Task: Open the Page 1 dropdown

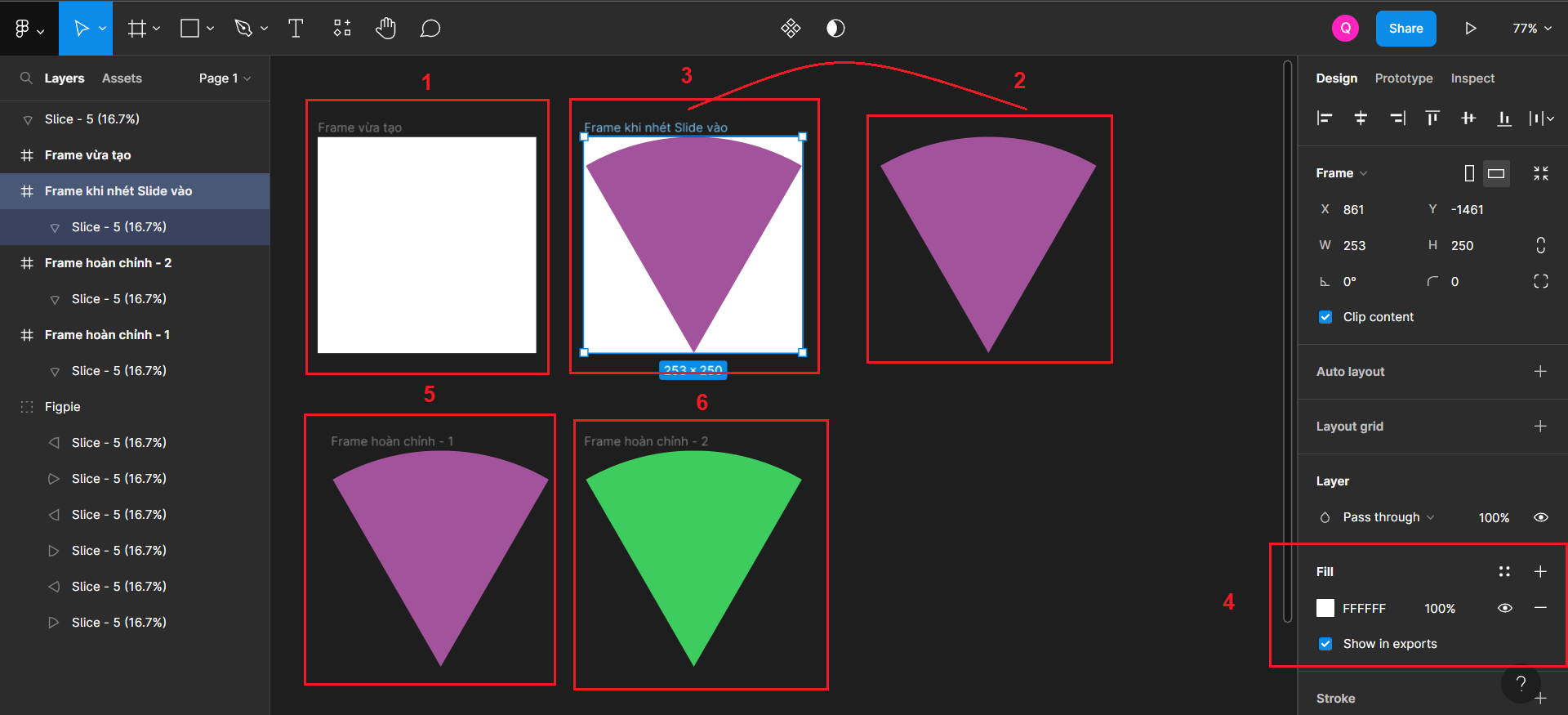Action: [x=225, y=78]
